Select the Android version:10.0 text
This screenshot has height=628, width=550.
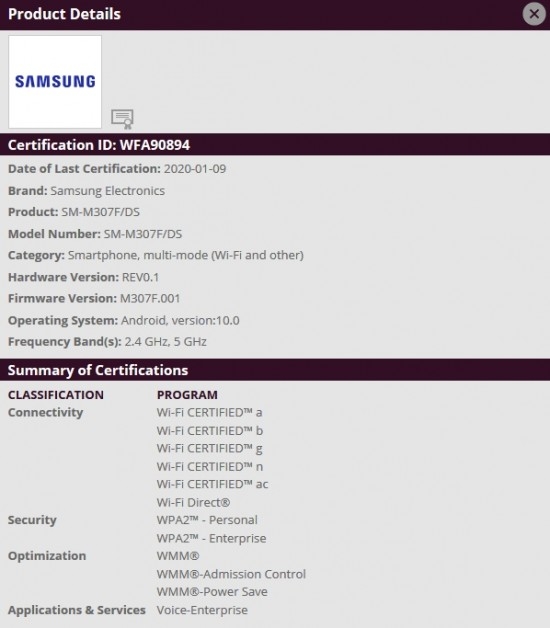pyautogui.click(x=180, y=320)
